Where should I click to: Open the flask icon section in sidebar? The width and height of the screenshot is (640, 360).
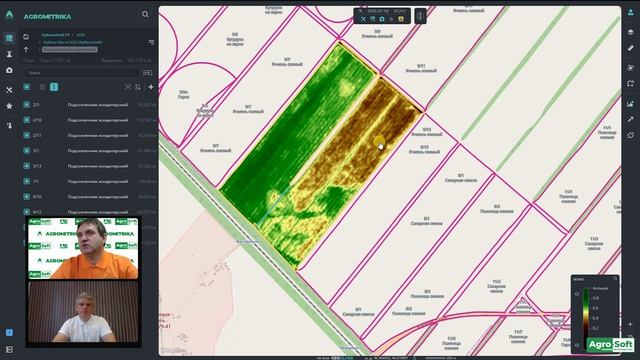click(x=9, y=54)
